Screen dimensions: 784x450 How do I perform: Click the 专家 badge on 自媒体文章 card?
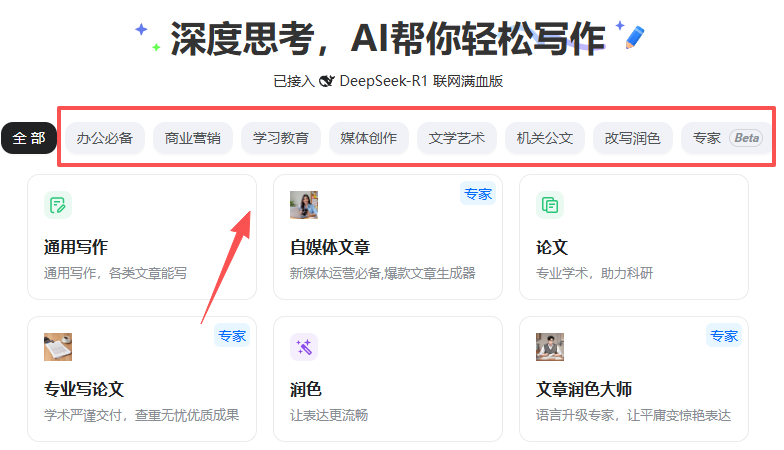tap(478, 194)
